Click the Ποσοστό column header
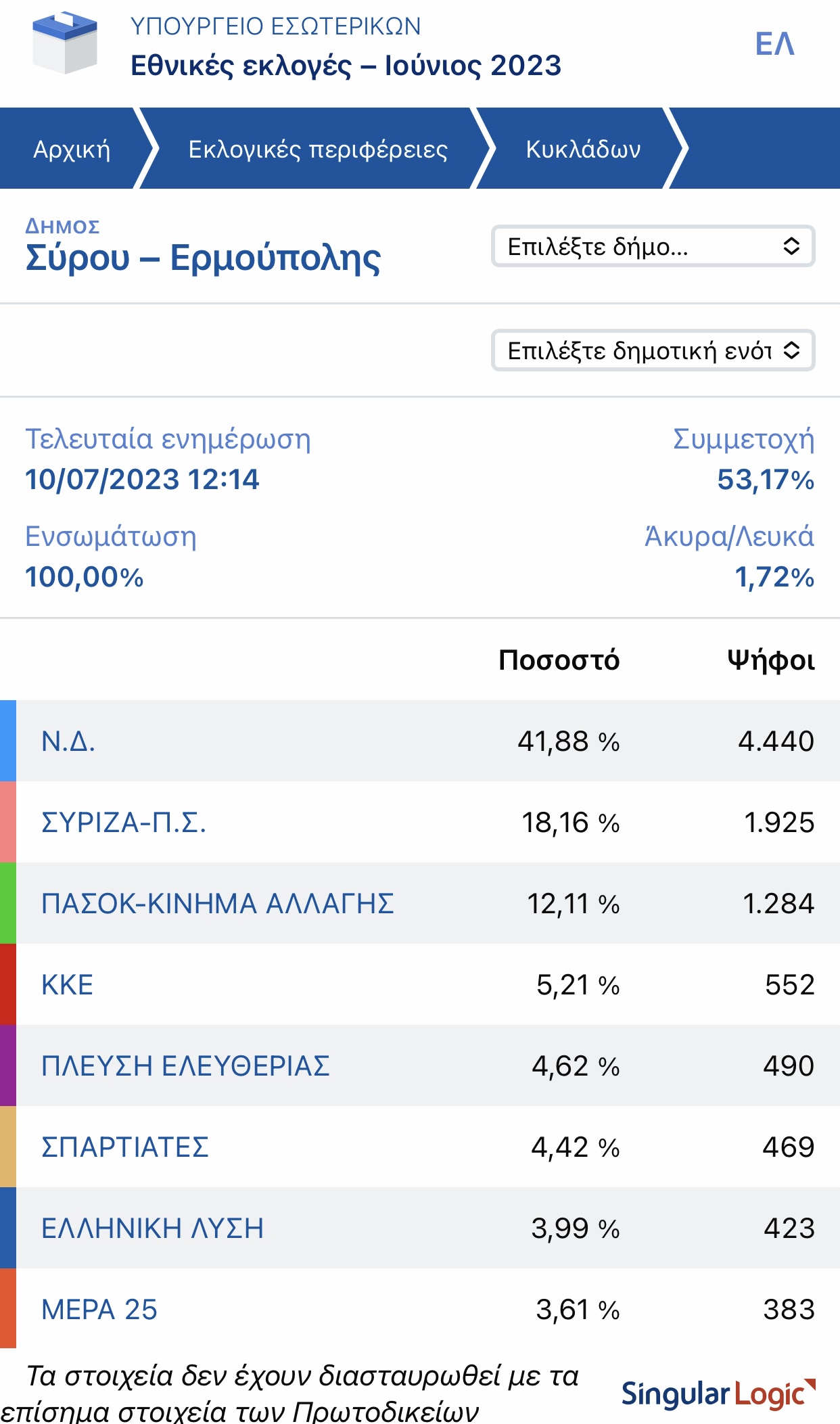The image size is (840, 1424). [559, 660]
